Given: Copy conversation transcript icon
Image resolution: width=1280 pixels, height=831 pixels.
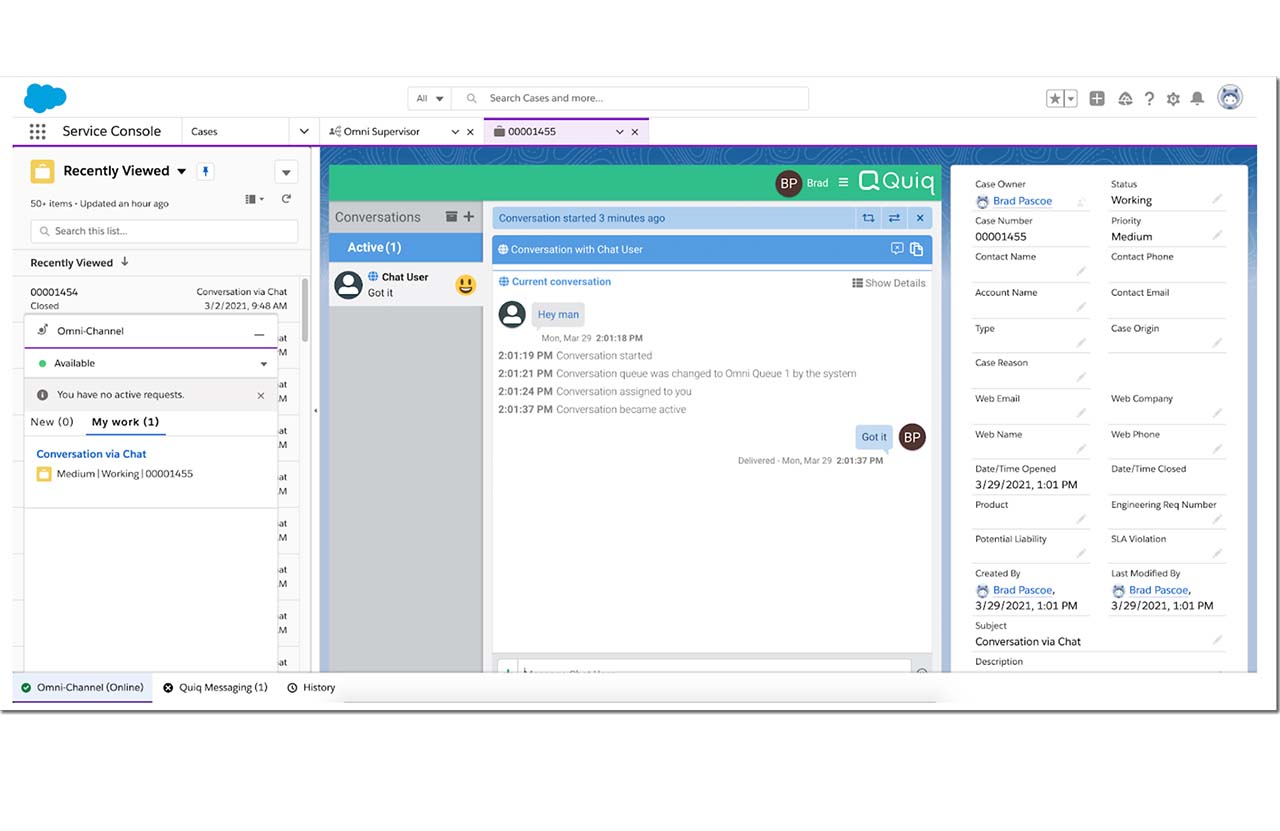Looking at the screenshot, I should click(x=915, y=249).
